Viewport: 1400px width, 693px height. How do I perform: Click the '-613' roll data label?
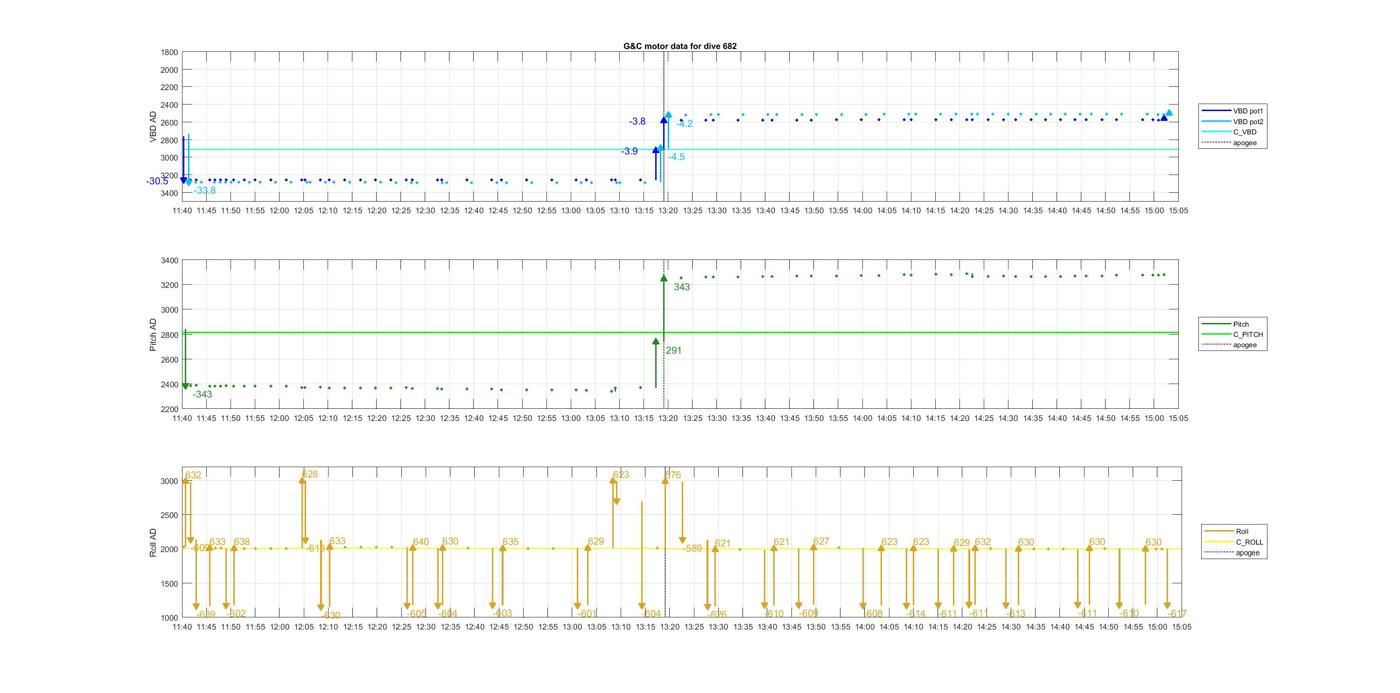(x=1015, y=613)
